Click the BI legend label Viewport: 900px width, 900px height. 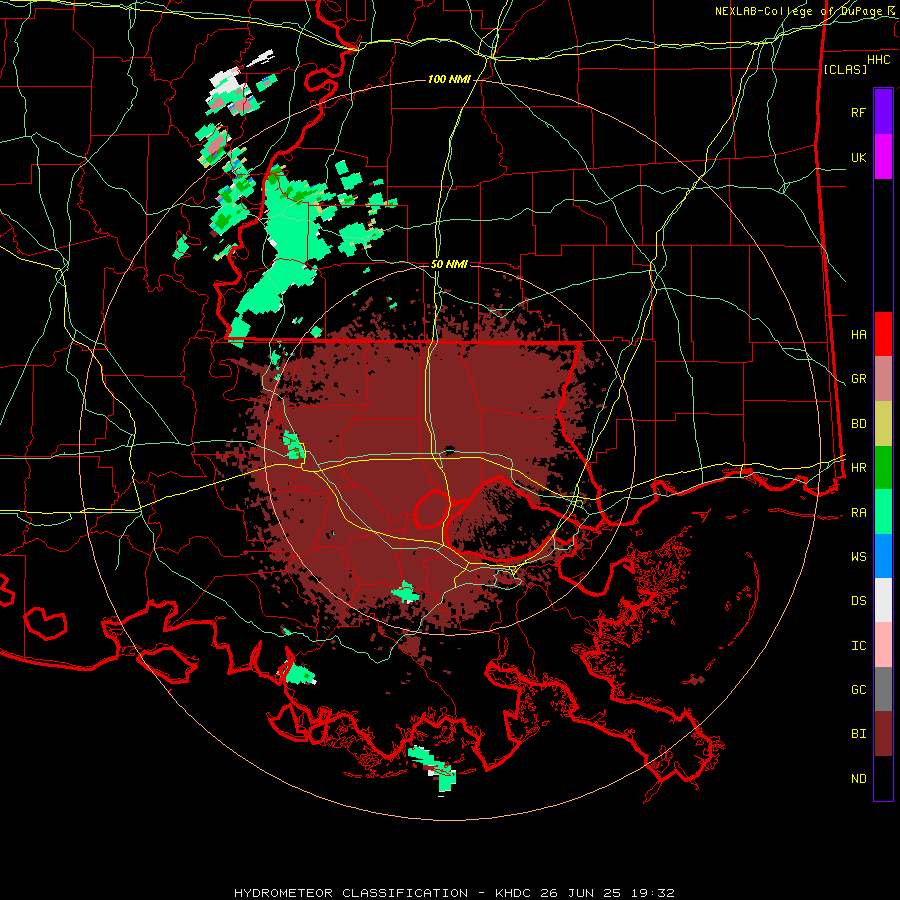click(859, 734)
